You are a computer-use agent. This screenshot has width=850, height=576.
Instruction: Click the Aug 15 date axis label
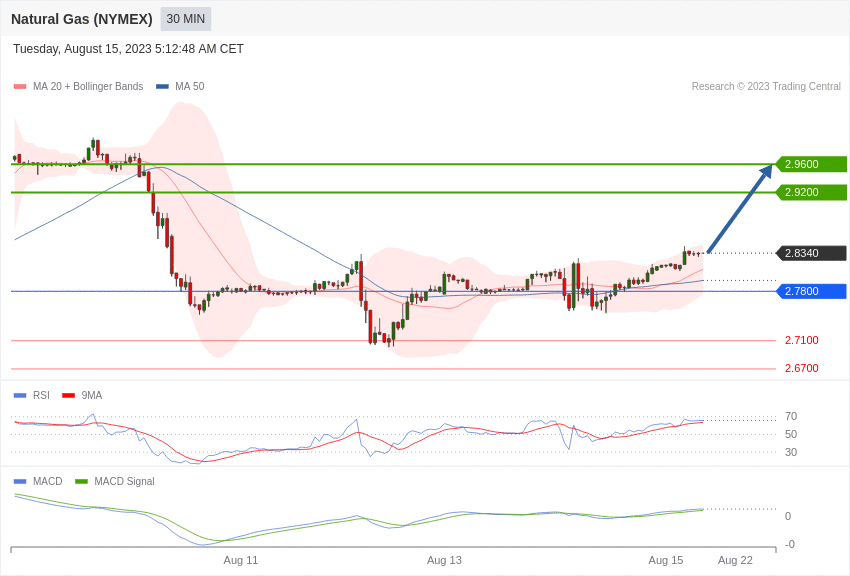click(x=666, y=560)
